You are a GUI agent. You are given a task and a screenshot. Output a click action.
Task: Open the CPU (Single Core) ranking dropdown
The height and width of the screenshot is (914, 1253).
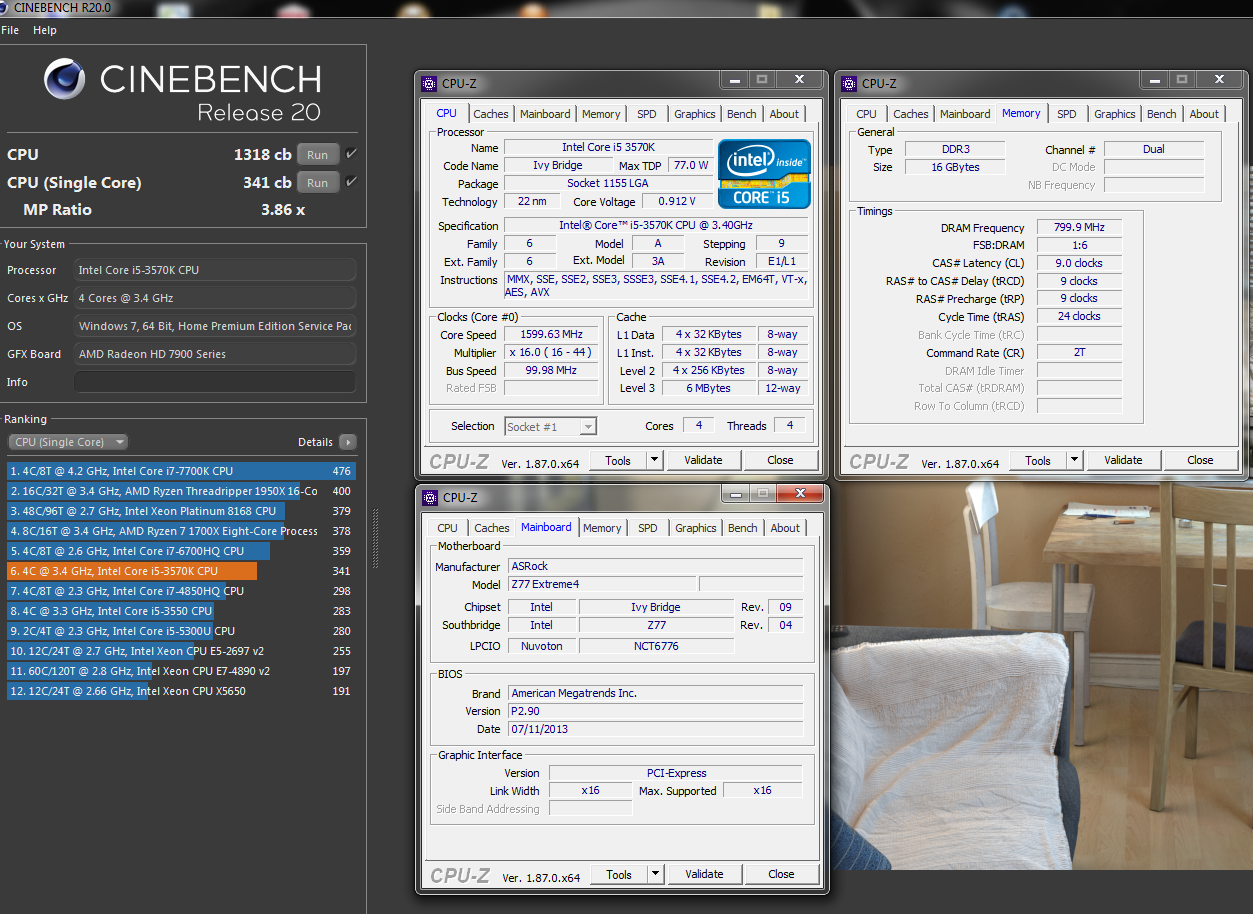point(68,442)
